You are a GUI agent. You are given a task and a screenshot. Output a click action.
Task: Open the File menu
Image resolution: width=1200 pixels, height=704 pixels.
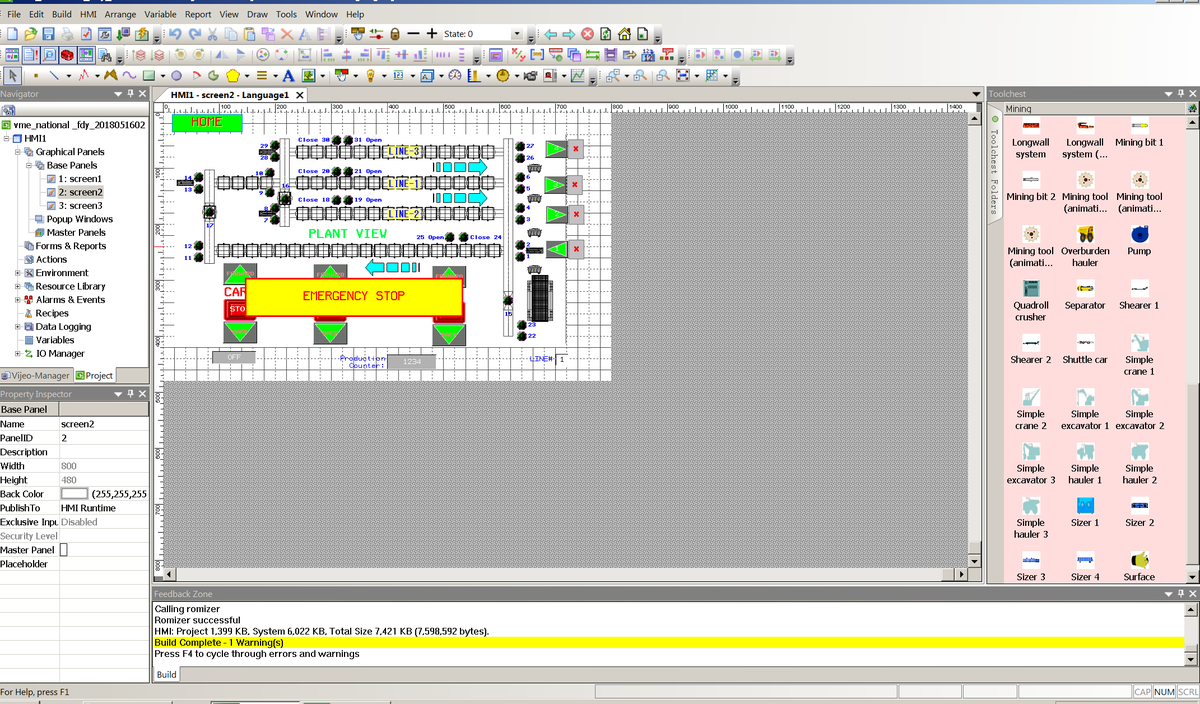pos(15,15)
